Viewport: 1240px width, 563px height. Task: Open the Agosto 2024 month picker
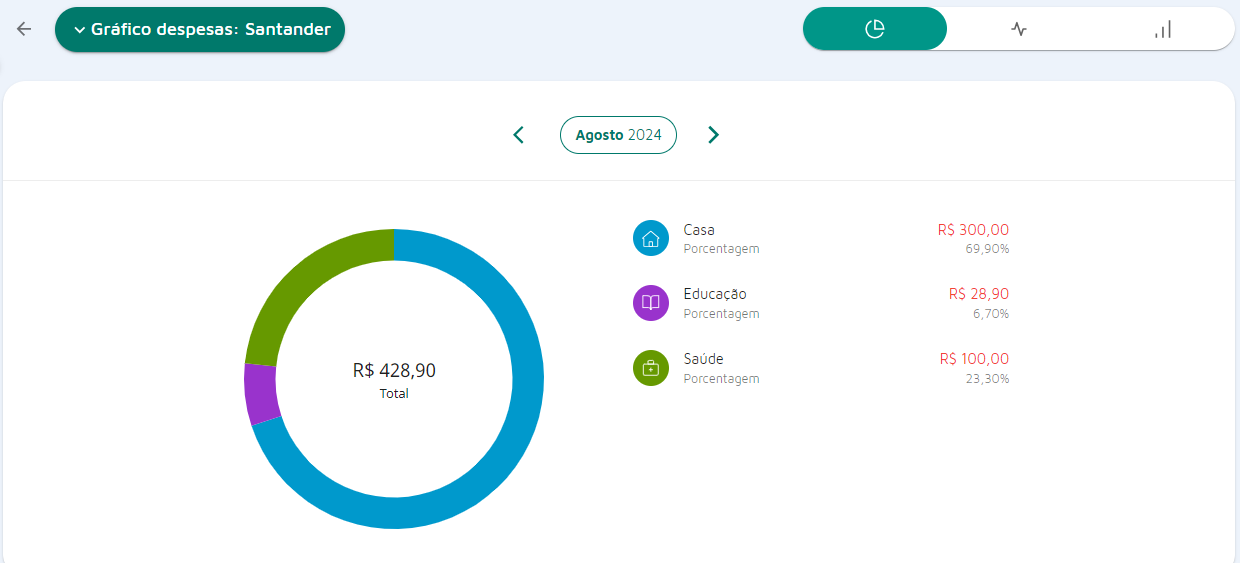click(618, 135)
